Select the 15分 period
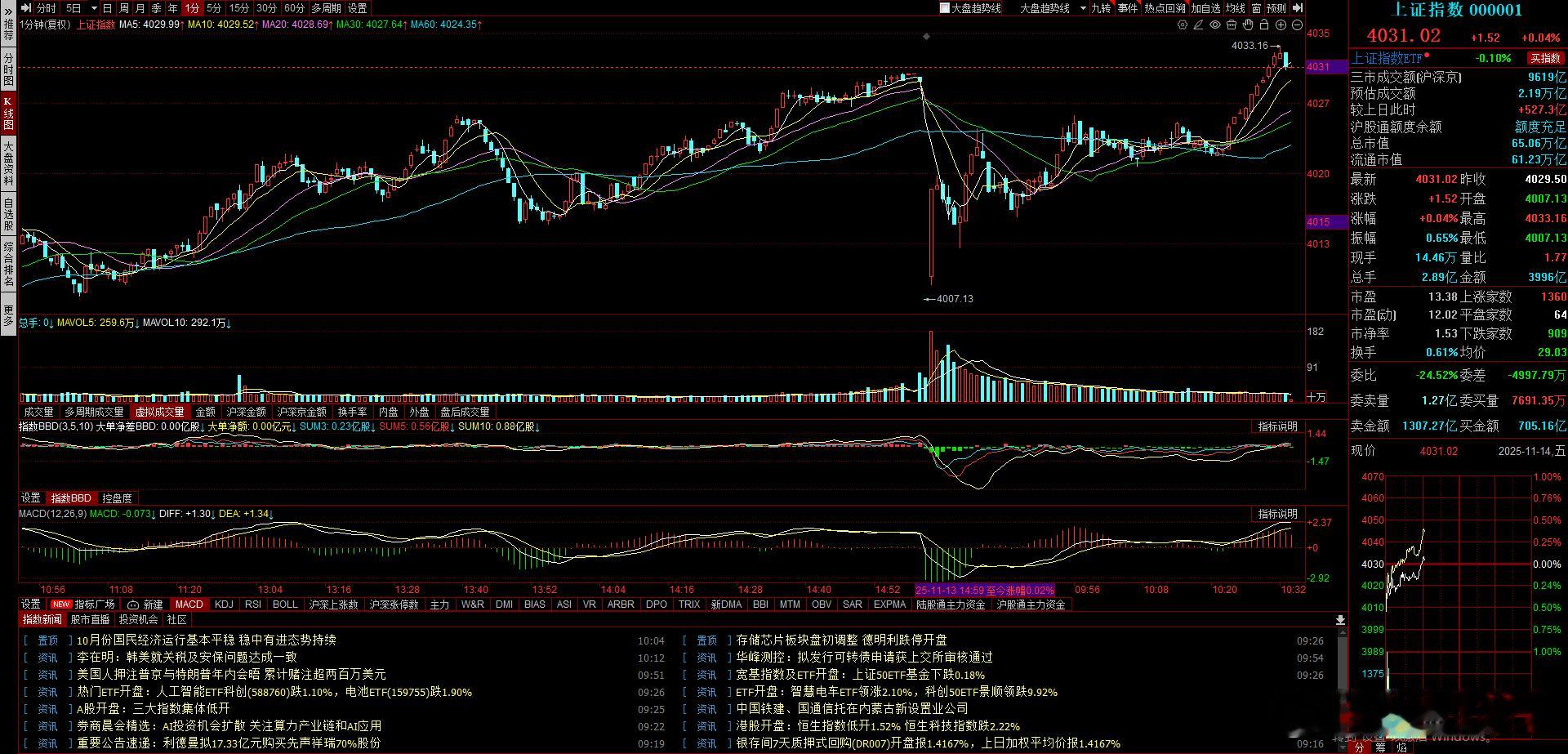 click(239, 8)
